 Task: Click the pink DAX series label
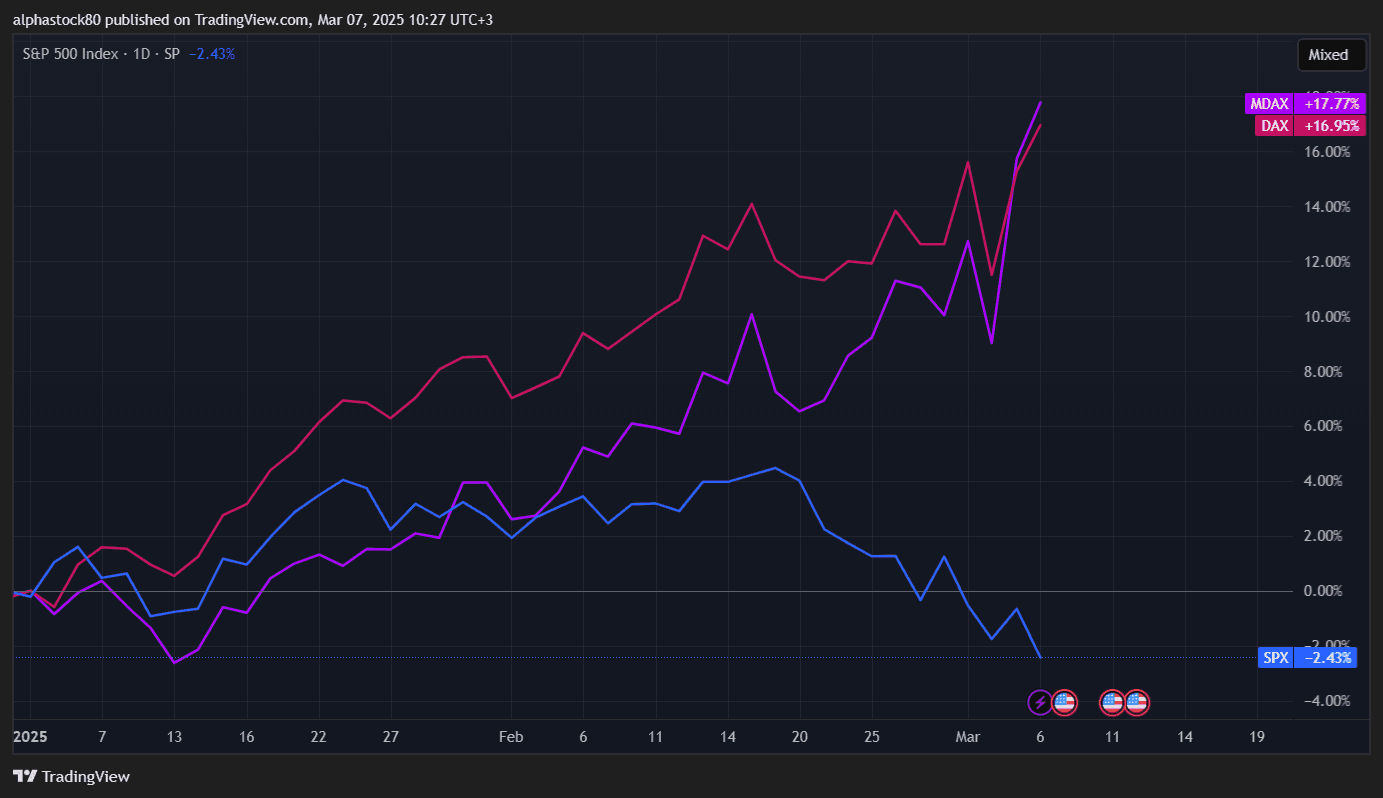tap(1274, 126)
